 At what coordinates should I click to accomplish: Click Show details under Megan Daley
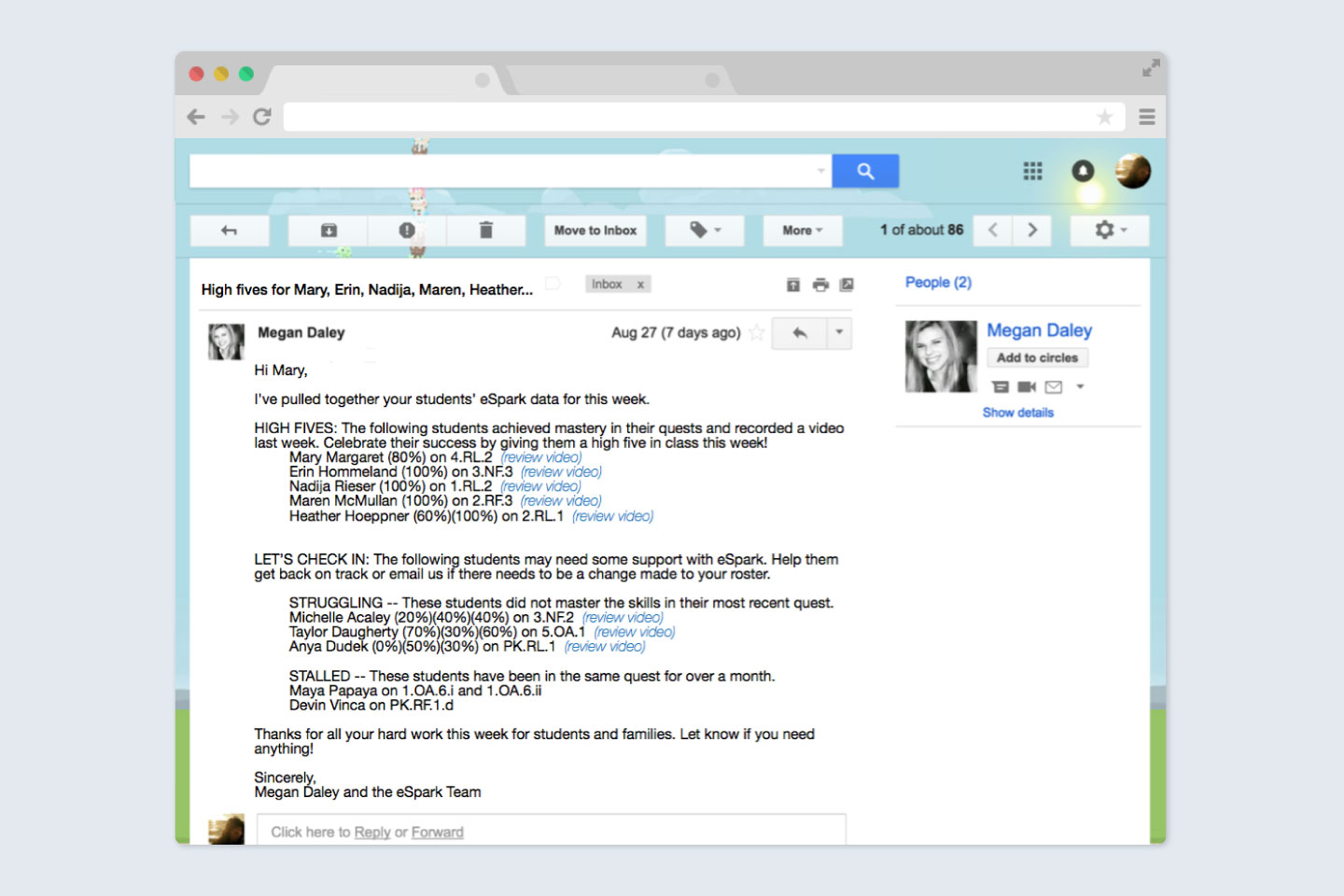point(1017,413)
